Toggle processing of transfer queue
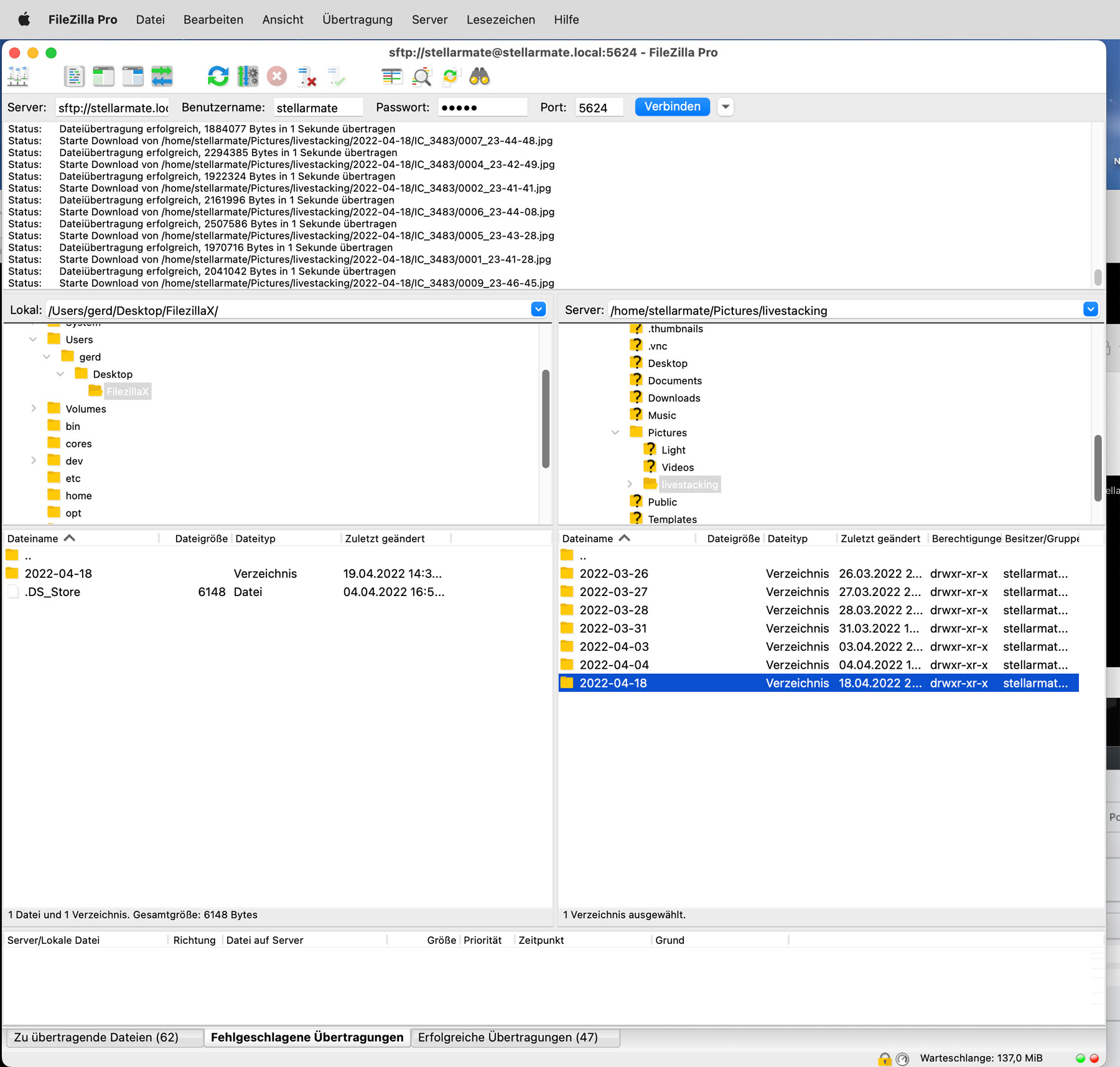1120x1067 pixels. pos(248,77)
